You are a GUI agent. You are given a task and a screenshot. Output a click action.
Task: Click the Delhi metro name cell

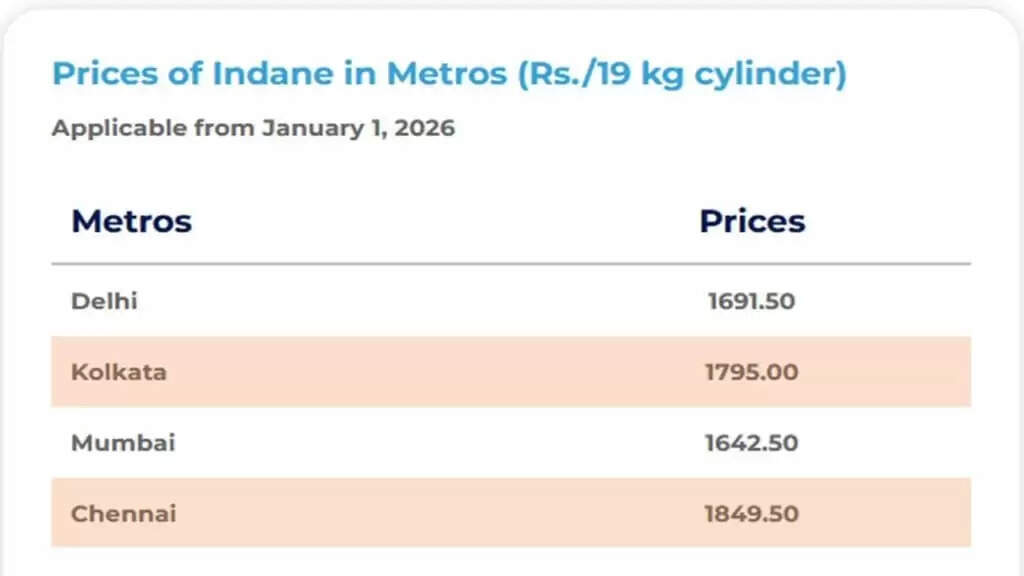pos(104,301)
